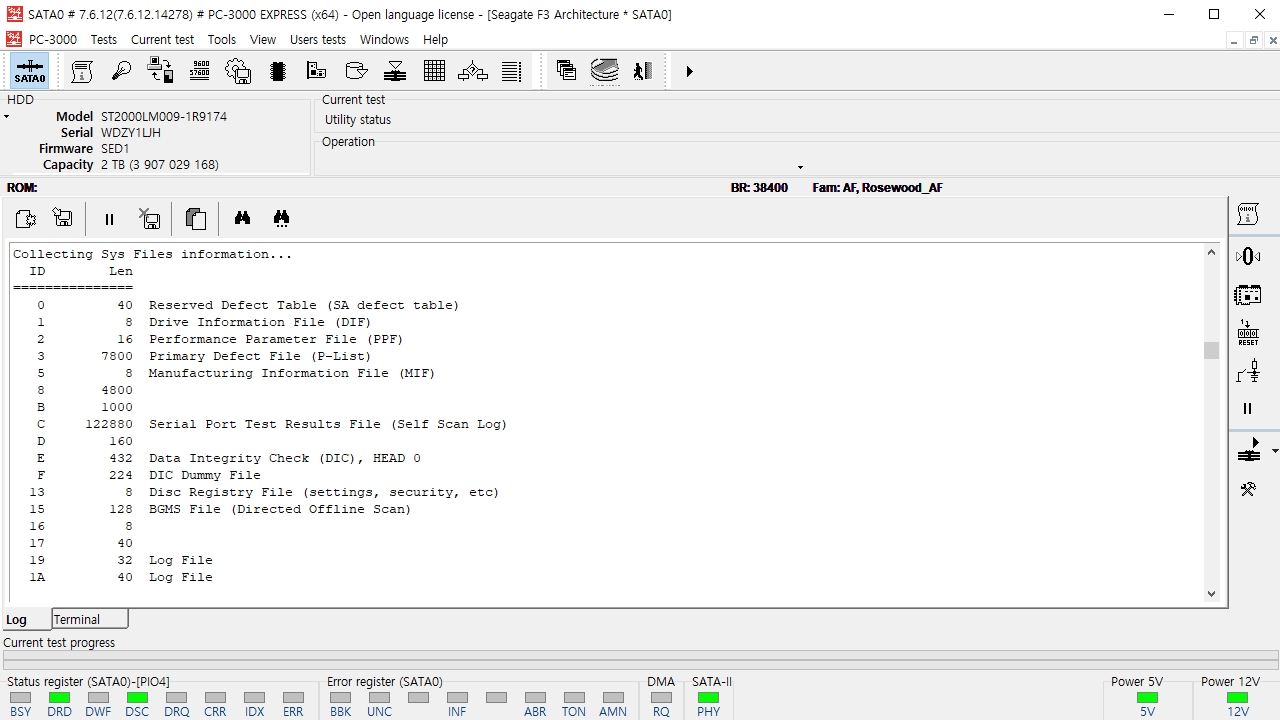Toggle the log pause button
Viewport: 1280px width, 720px height.
coord(109,219)
